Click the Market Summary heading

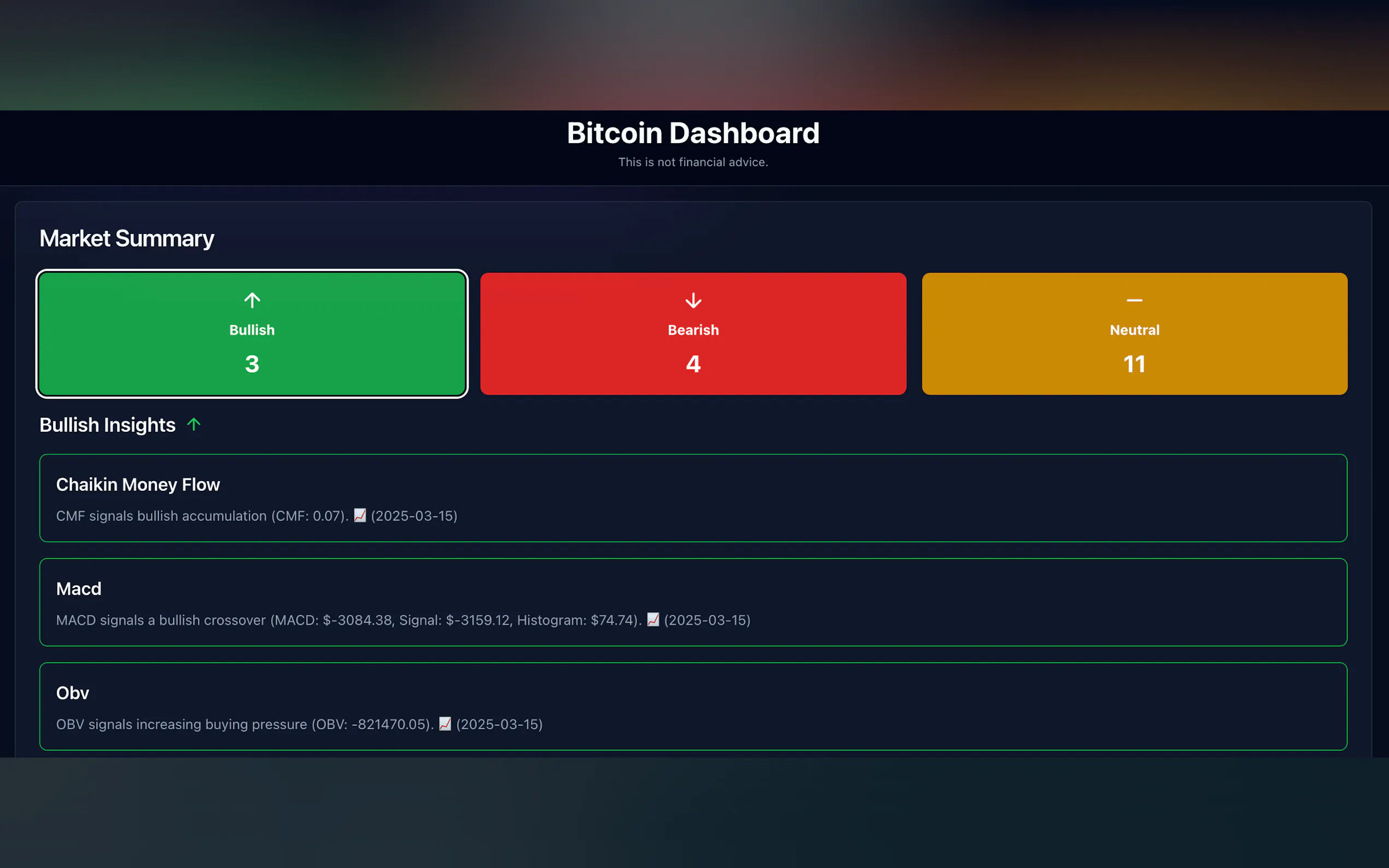tap(126, 238)
